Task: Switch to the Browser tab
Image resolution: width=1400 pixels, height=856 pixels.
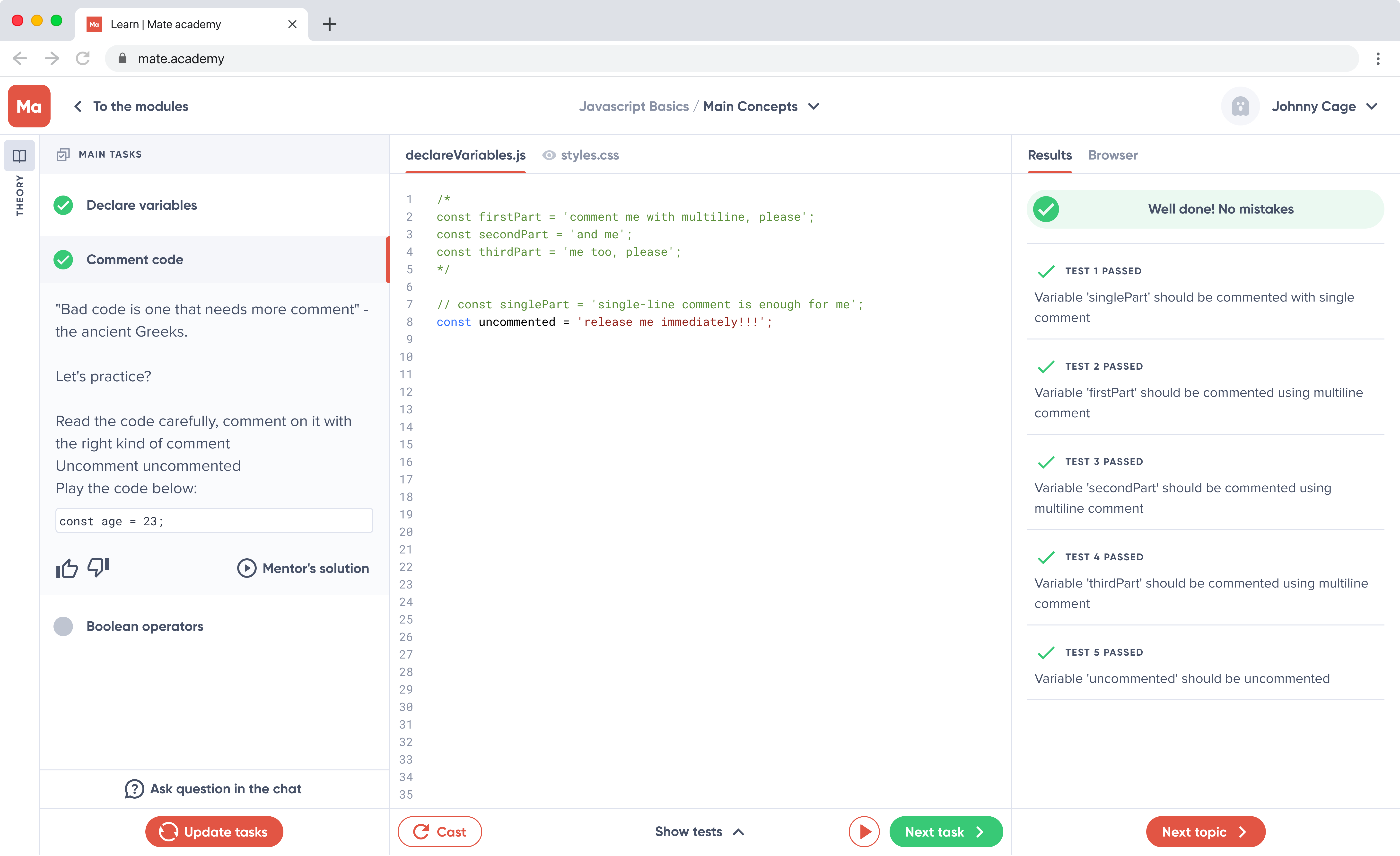Action: click(x=1112, y=155)
